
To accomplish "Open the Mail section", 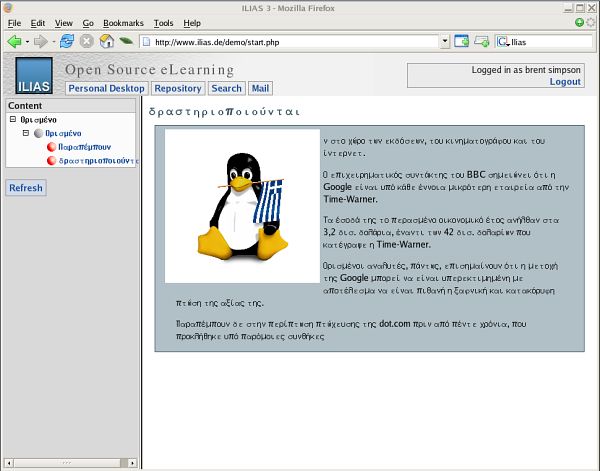I will pyautogui.click(x=260, y=88).
